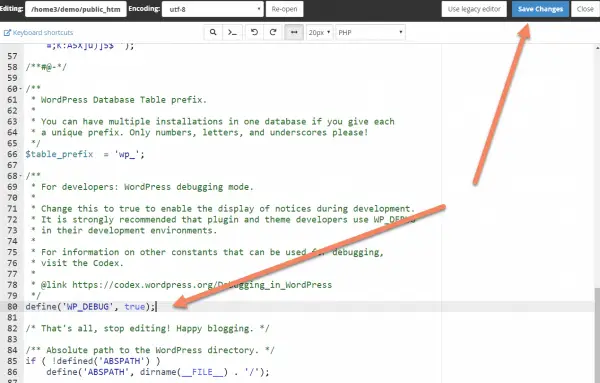Click "a unique prefix. Only numbers" comment line
Viewport: 600px width, 383px height.
coord(199,133)
